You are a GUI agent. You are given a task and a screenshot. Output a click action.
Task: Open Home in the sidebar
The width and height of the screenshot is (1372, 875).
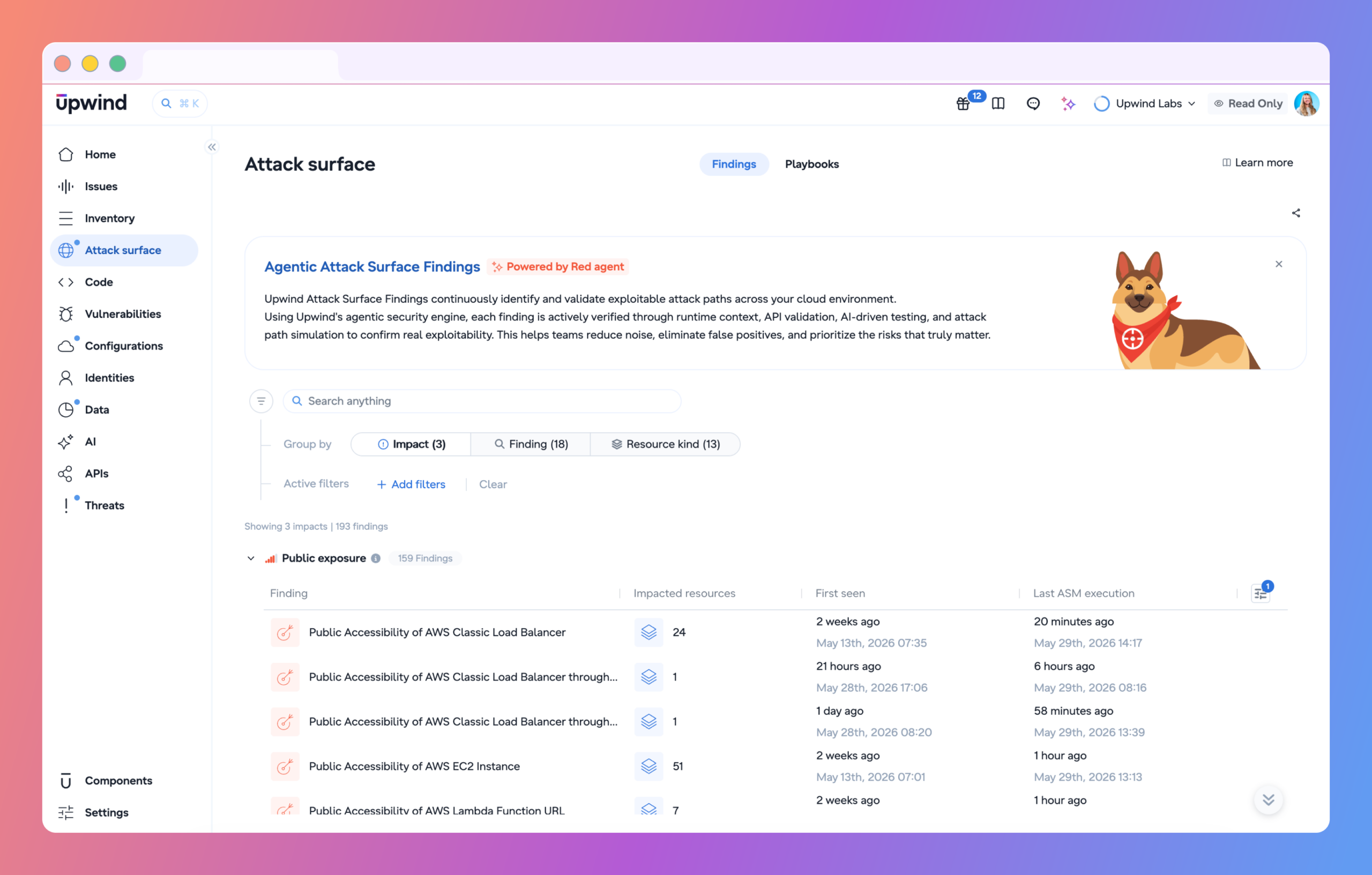(x=124, y=154)
